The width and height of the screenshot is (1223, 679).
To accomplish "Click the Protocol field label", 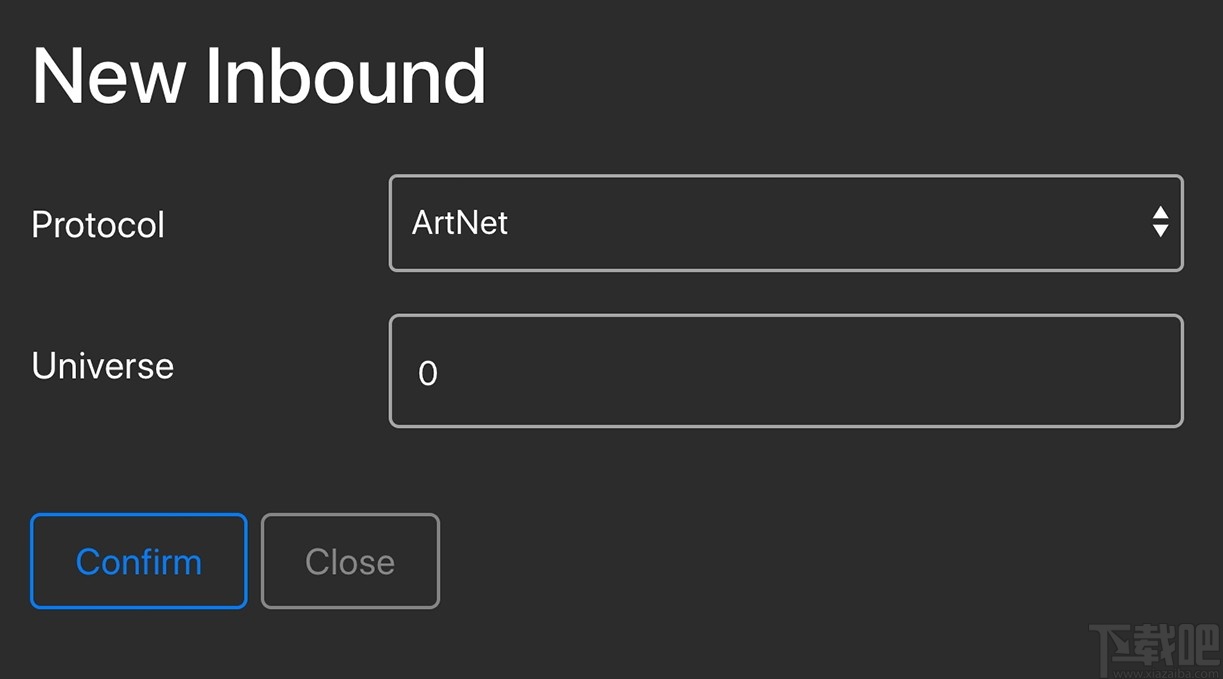I will pos(98,225).
